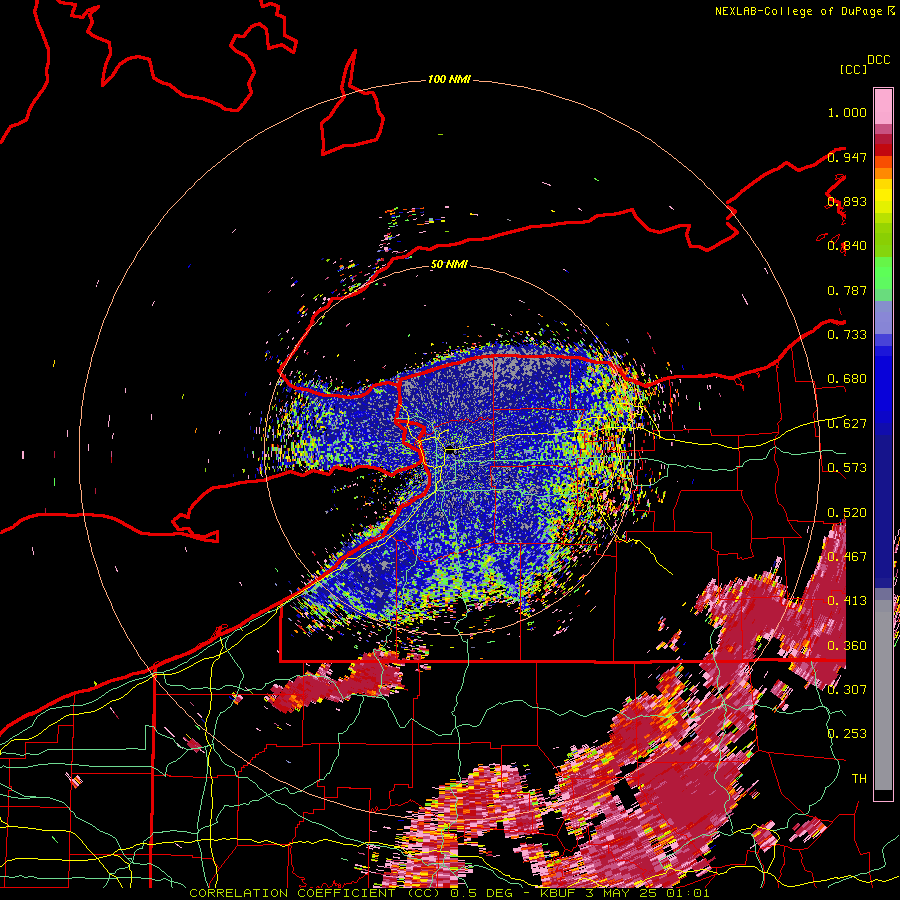
Task: Click the 0.253 scale value
Action: (847, 734)
